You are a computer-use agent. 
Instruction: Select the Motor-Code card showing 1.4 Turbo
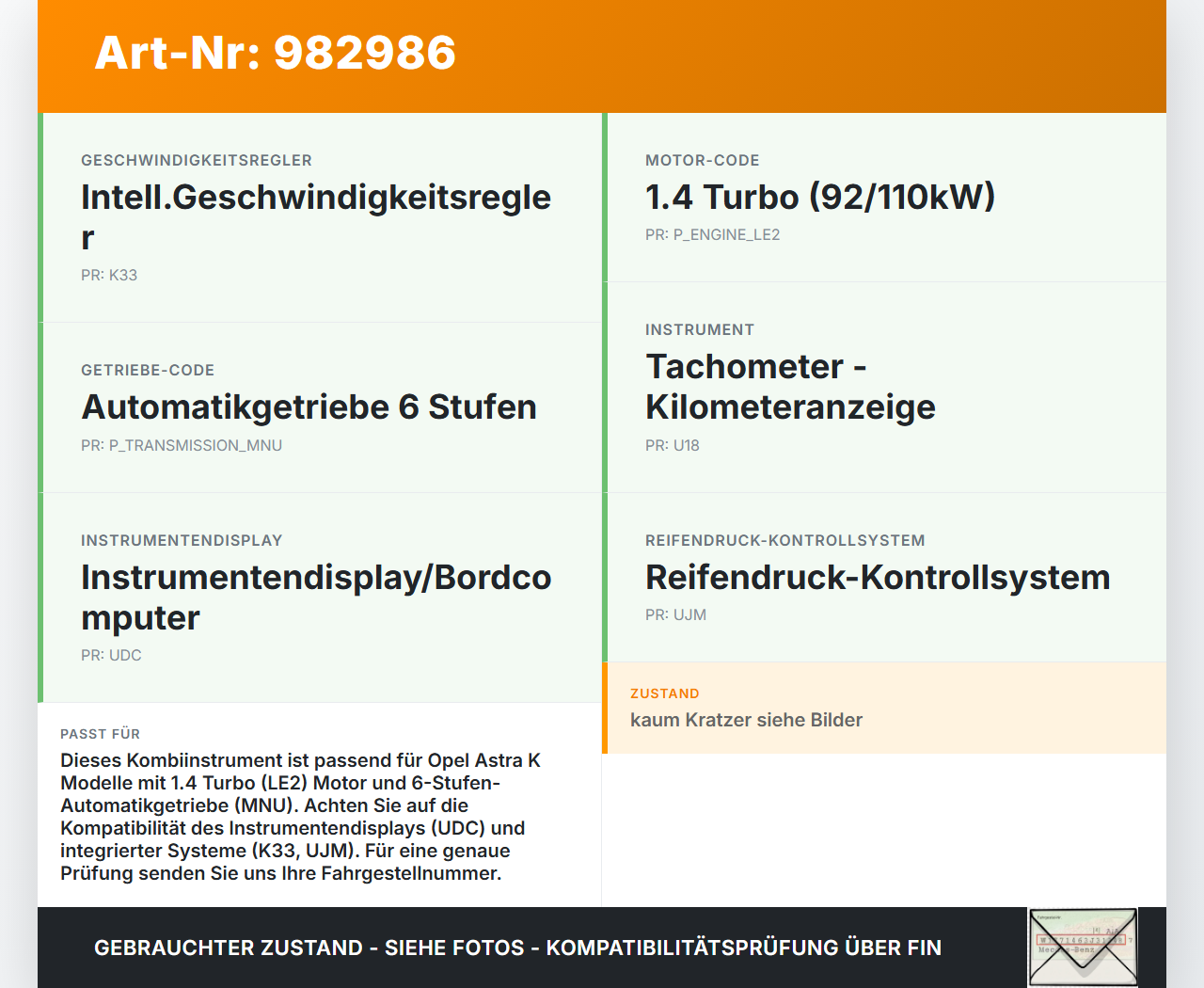click(x=884, y=198)
